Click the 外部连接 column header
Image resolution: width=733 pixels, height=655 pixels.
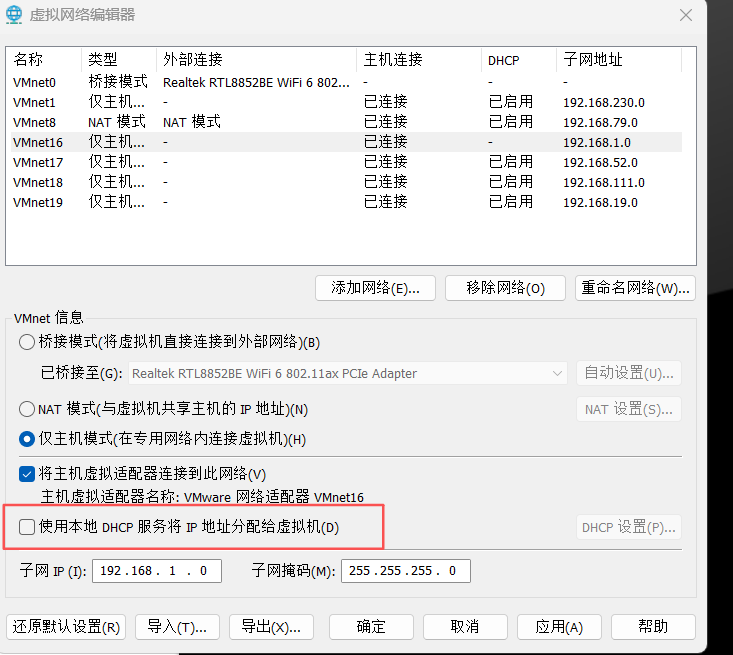tap(256, 60)
